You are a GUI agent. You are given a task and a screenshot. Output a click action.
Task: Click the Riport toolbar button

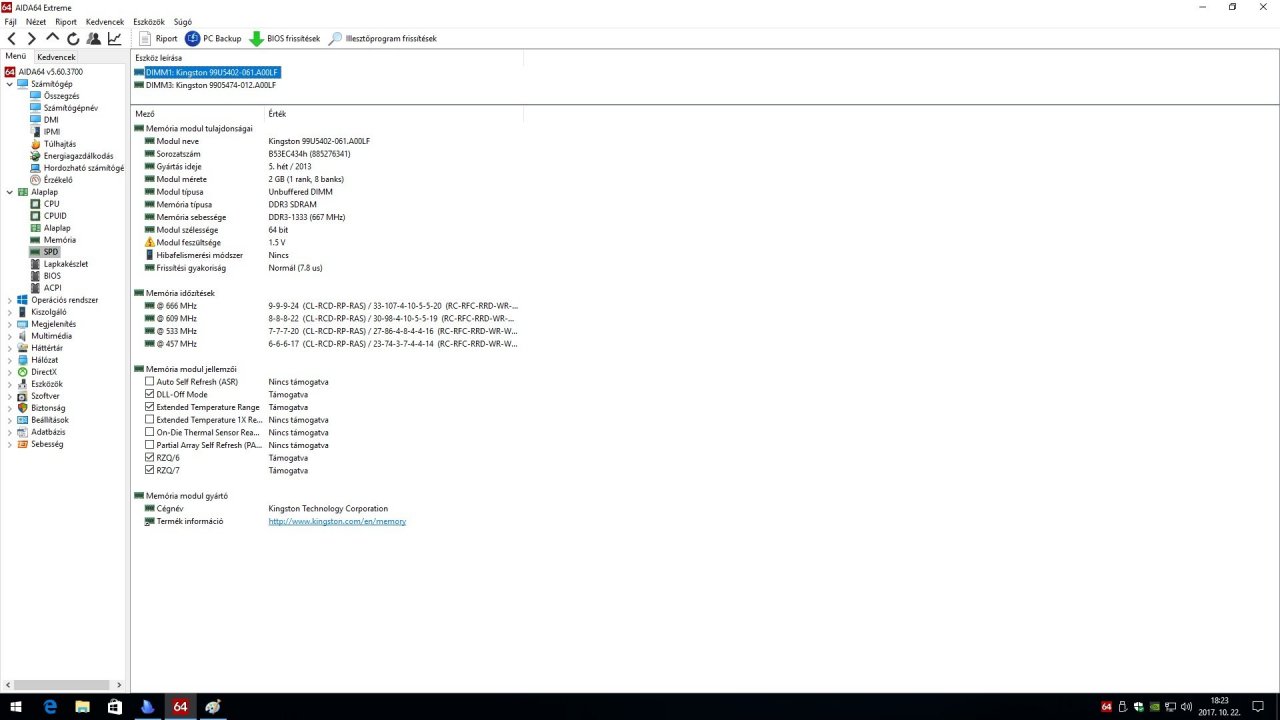coord(158,39)
